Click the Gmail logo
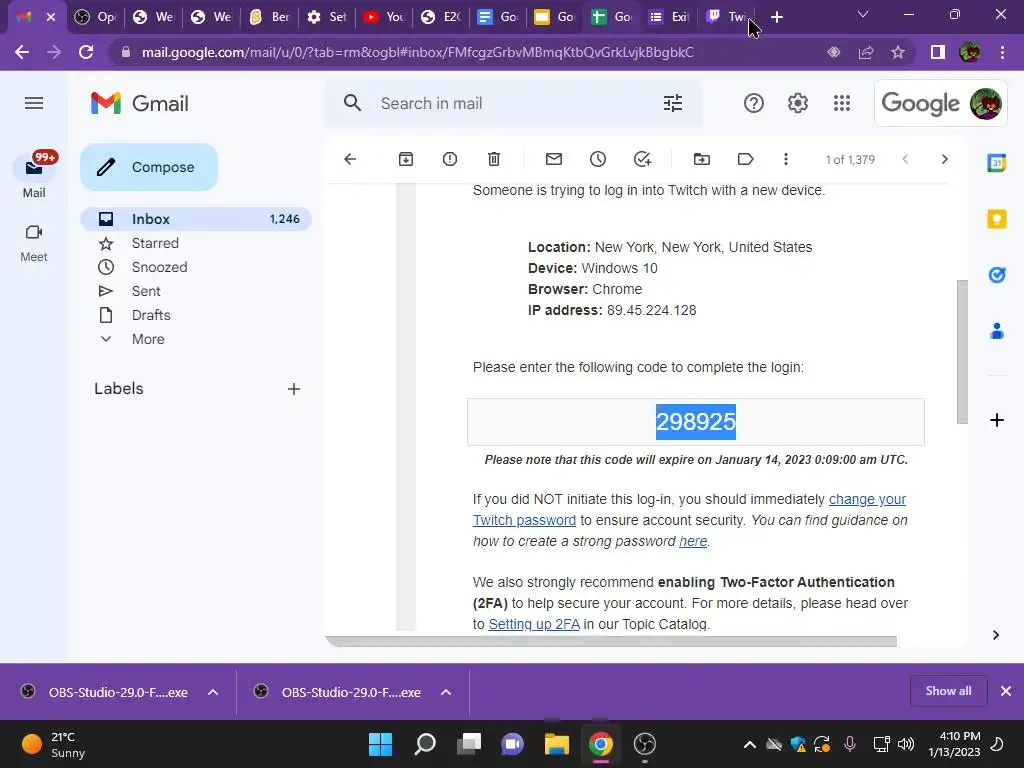The width and height of the screenshot is (1024, 768). click(x=140, y=103)
